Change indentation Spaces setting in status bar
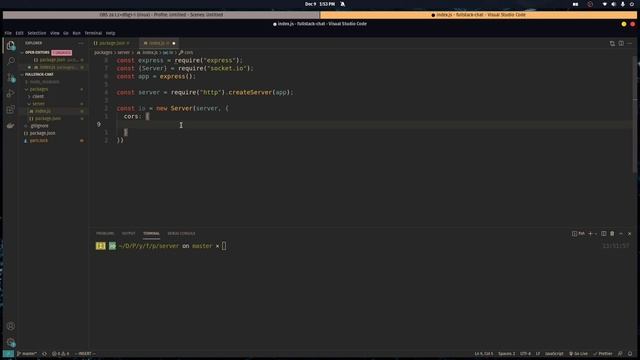 coord(507,353)
